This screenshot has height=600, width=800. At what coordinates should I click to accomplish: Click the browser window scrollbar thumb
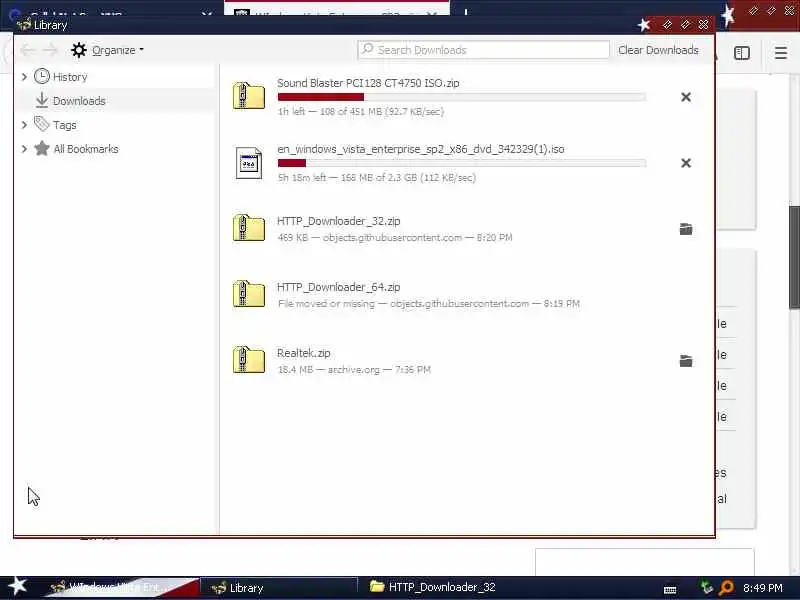[794, 257]
